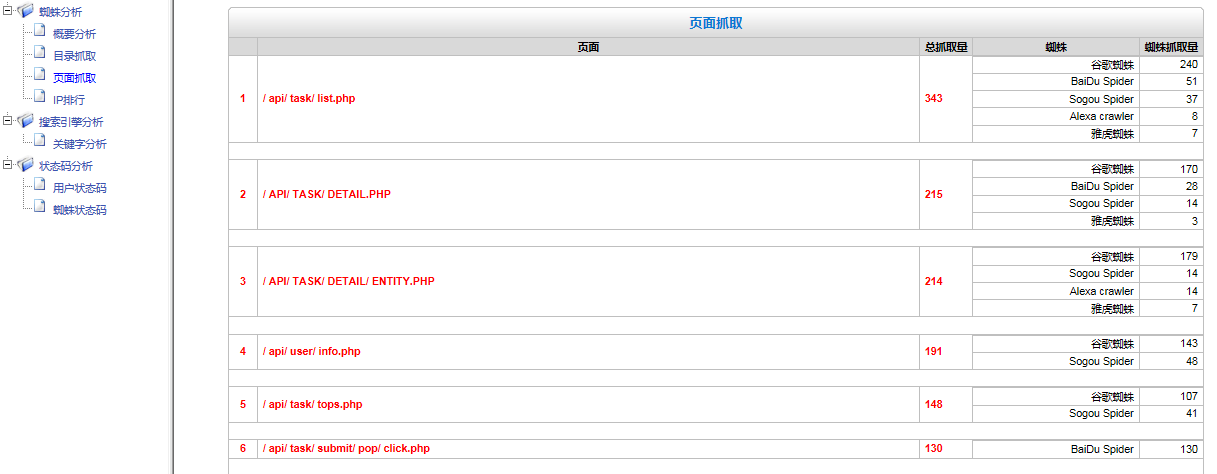Click the folder icon beside 搜索引擎分析
1217x474 pixels.
[26, 121]
